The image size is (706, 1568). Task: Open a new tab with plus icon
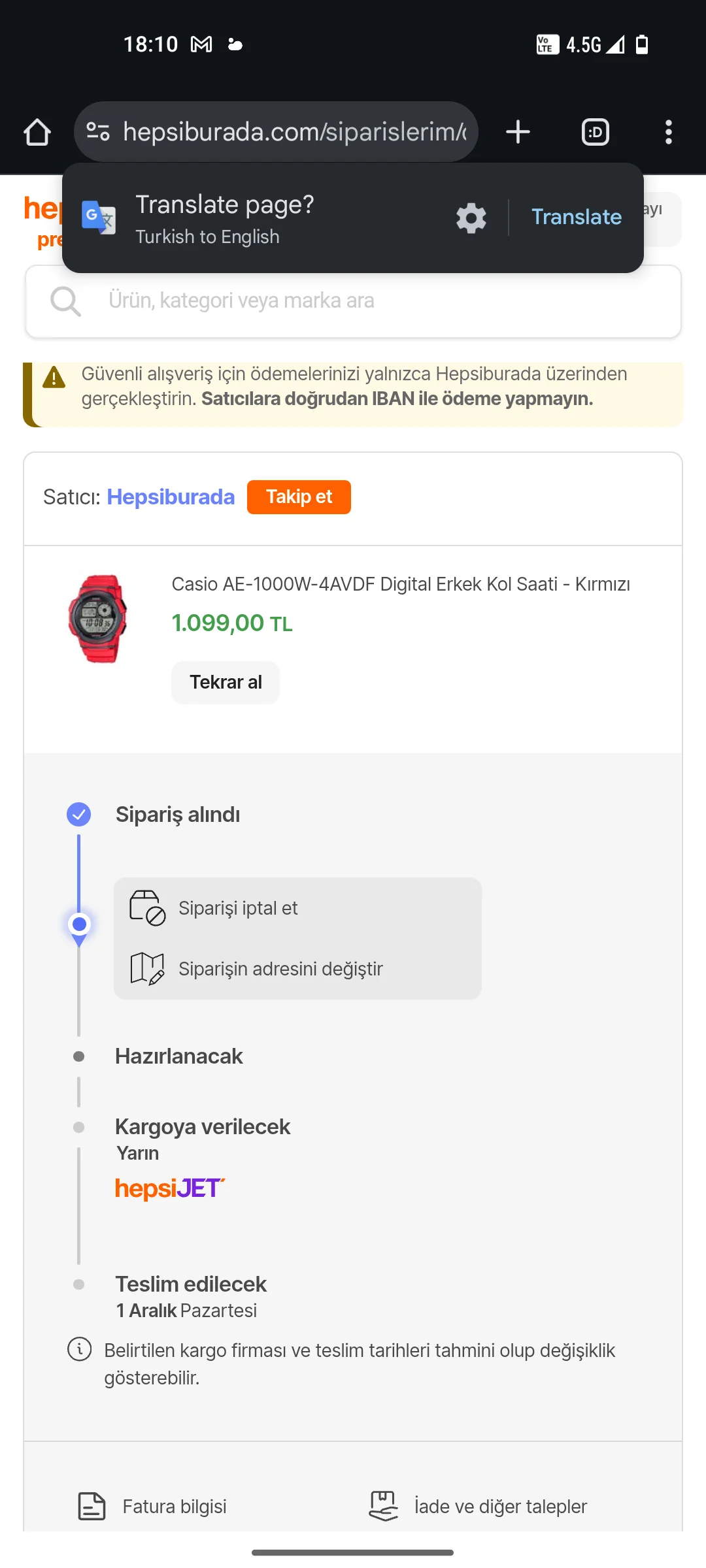click(518, 132)
